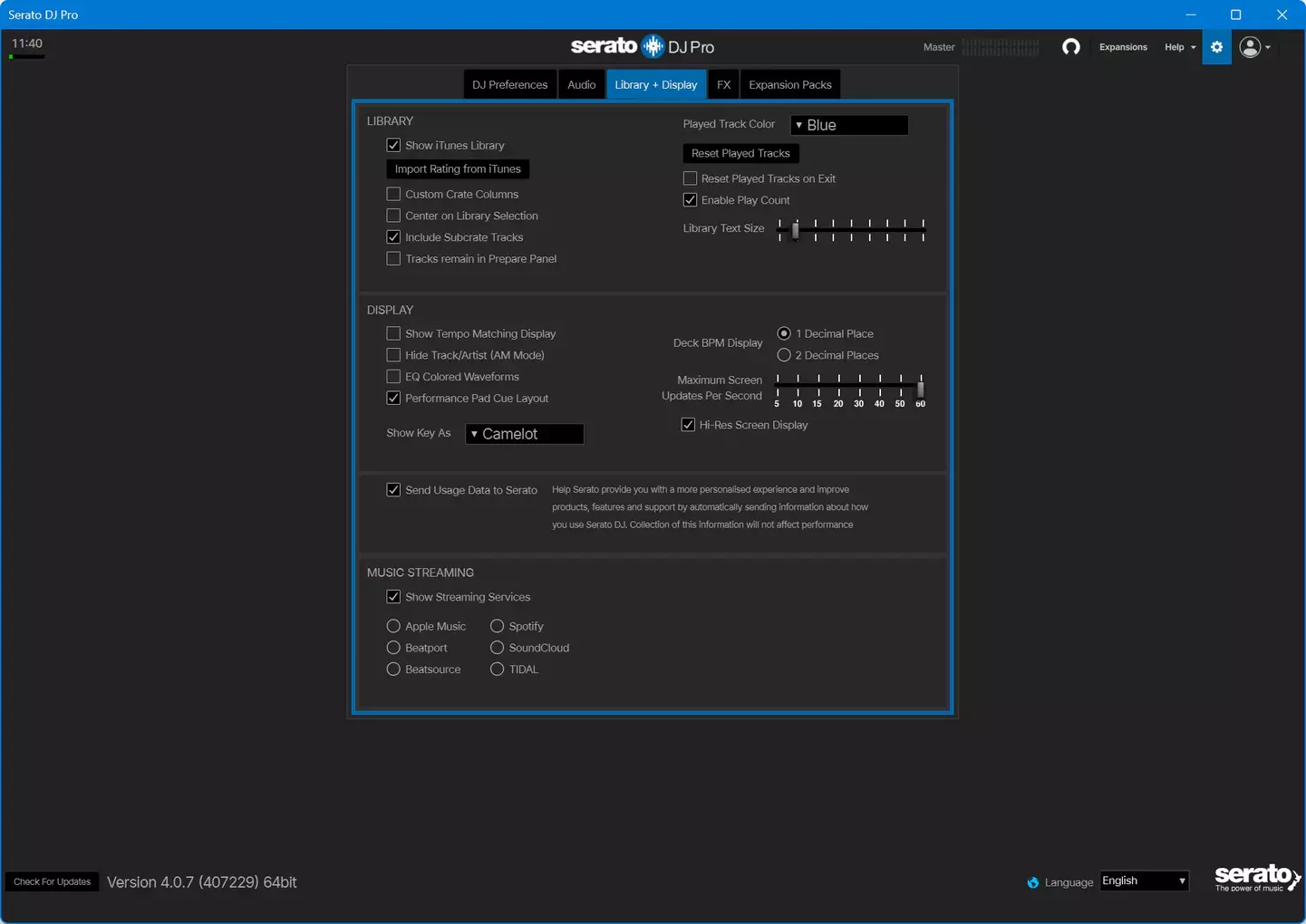Click the Serato logo at bottom right
Image resolution: width=1306 pixels, height=924 pixels.
(x=1256, y=877)
